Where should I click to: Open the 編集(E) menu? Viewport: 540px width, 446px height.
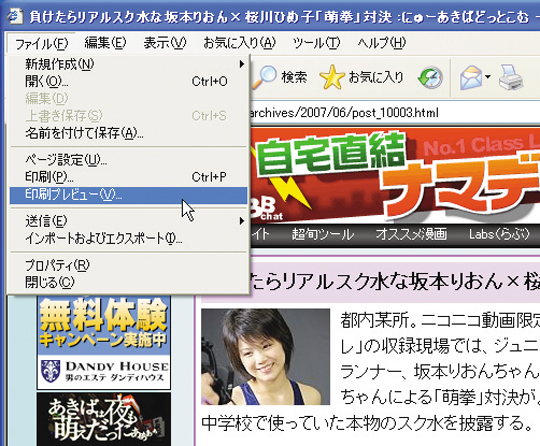click(x=105, y=43)
